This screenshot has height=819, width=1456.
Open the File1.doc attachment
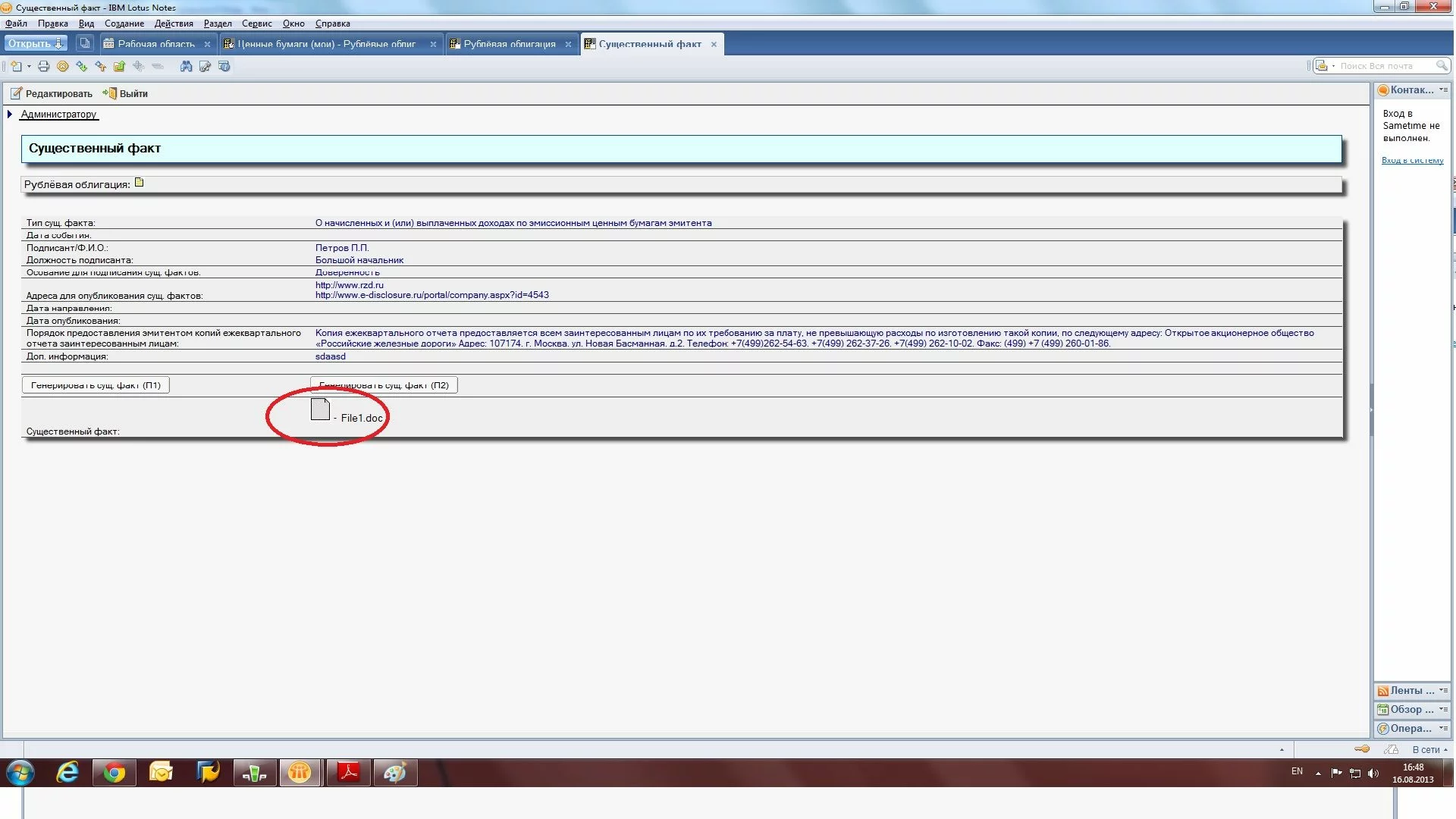(x=321, y=410)
